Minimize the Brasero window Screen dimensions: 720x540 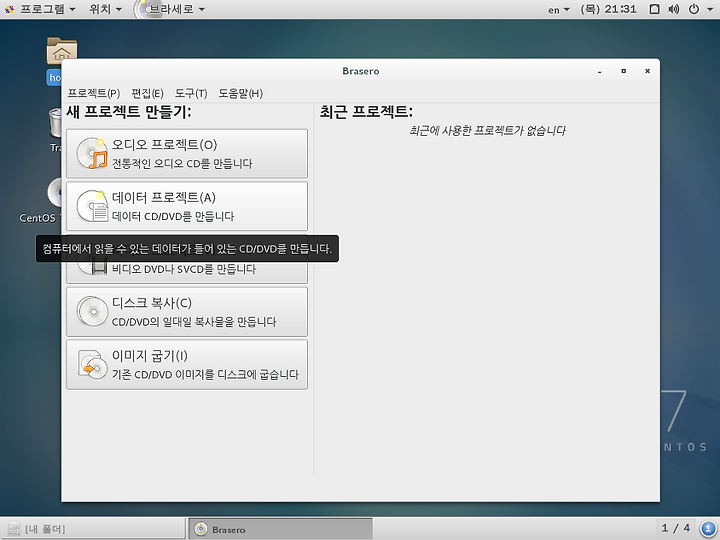pyautogui.click(x=600, y=72)
